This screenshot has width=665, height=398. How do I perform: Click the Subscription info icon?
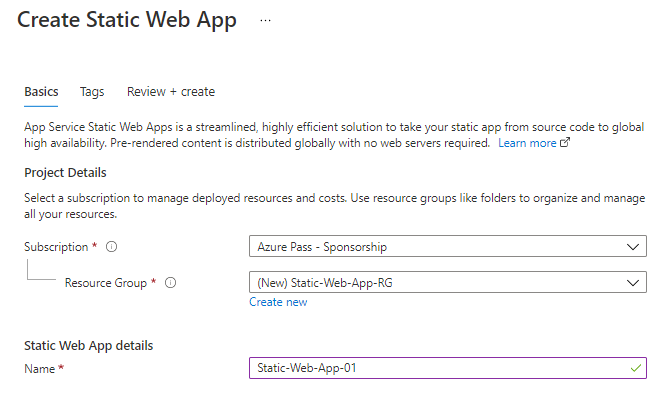click(112, 247)
